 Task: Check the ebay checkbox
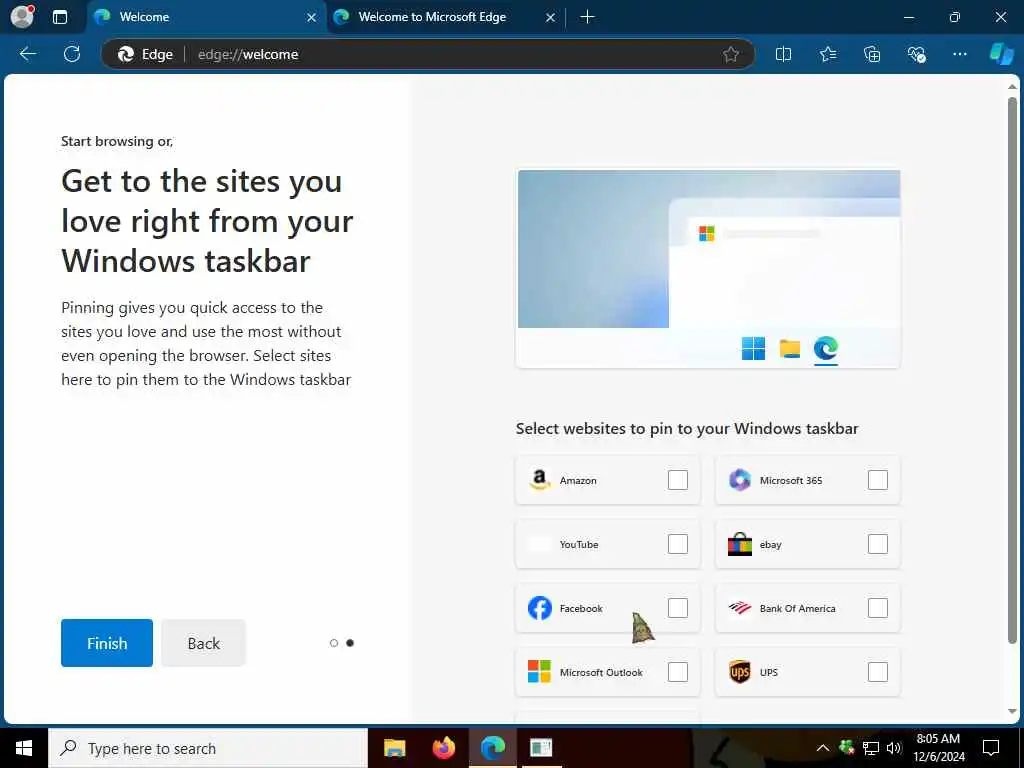click(x=878, y=544)
